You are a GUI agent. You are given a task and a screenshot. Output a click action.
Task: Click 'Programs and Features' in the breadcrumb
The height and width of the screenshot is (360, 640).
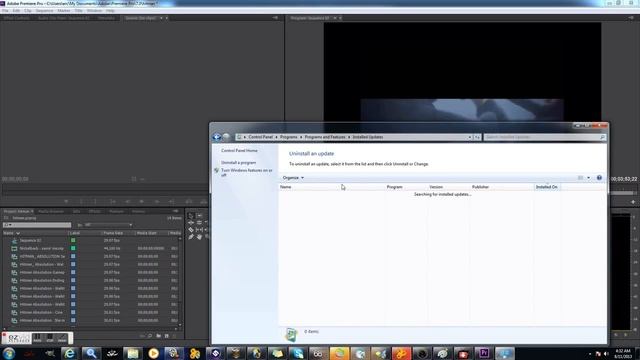coord(325,137)
